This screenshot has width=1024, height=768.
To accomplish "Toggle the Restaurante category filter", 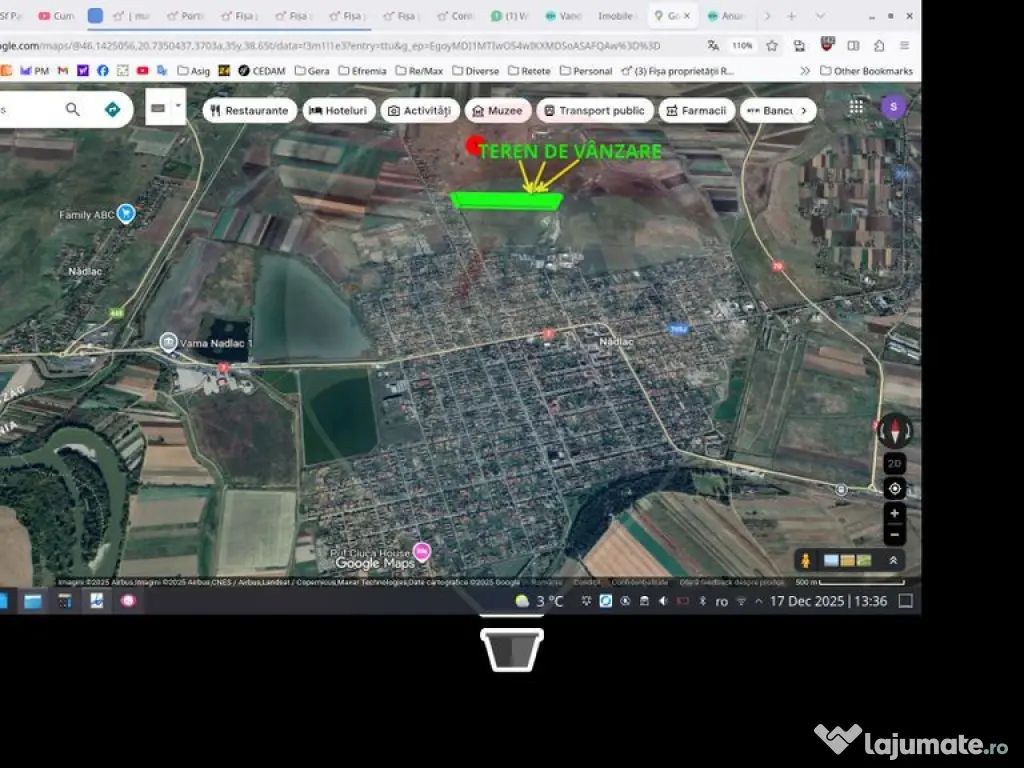I will (x=249, y=111).
